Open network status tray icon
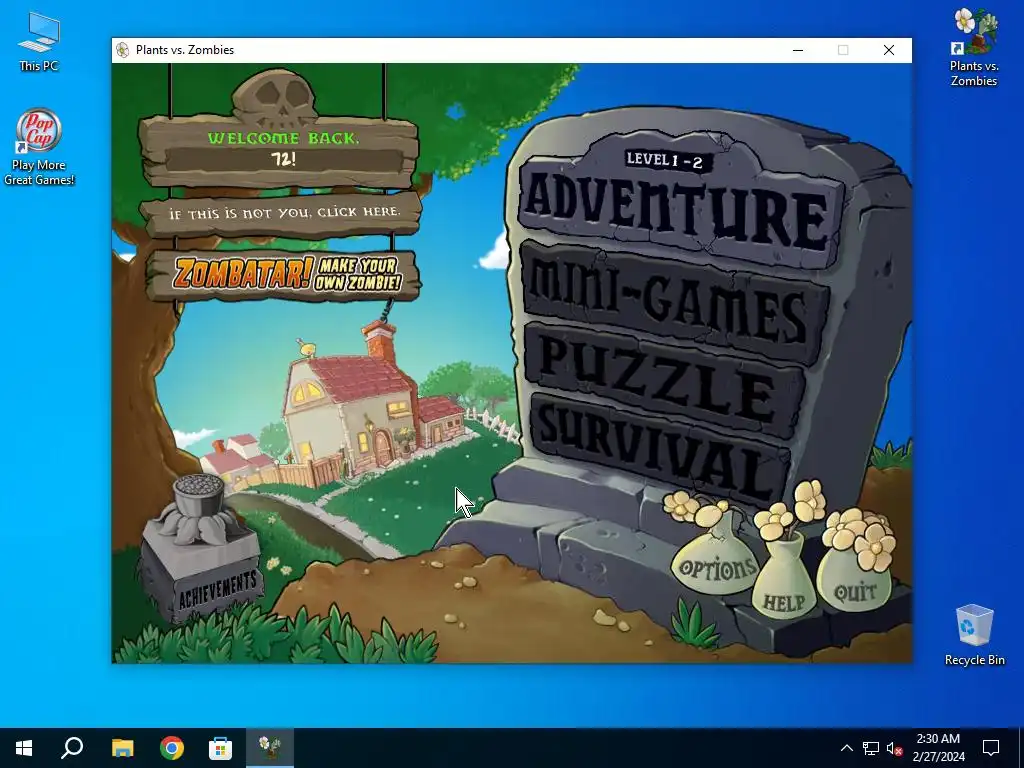The width and height of the screenshot is (1024, 768). [871, 748]
